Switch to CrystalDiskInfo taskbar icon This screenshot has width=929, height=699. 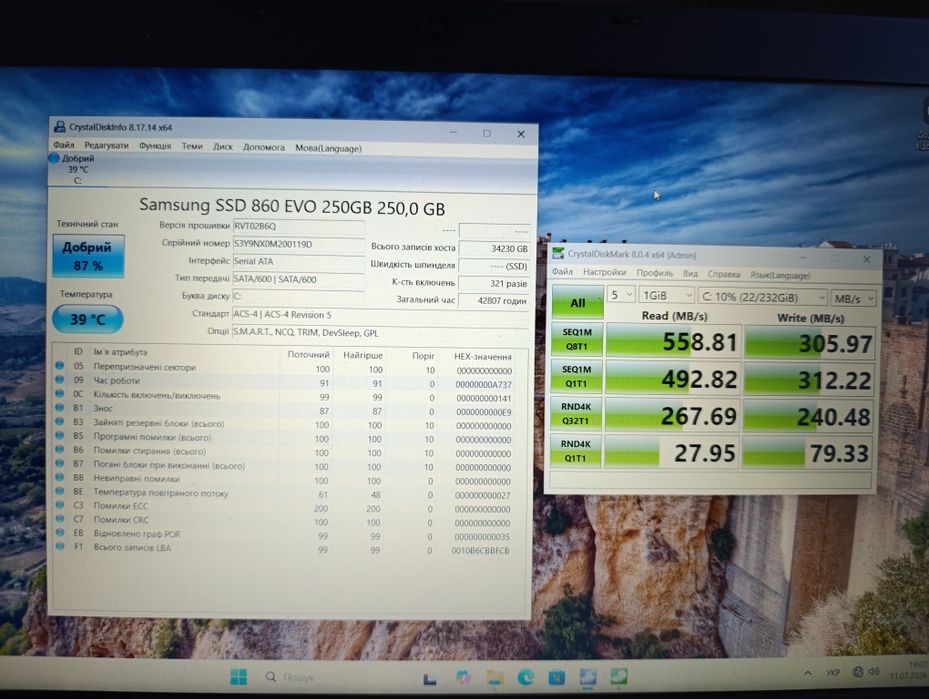coord(588,676)
